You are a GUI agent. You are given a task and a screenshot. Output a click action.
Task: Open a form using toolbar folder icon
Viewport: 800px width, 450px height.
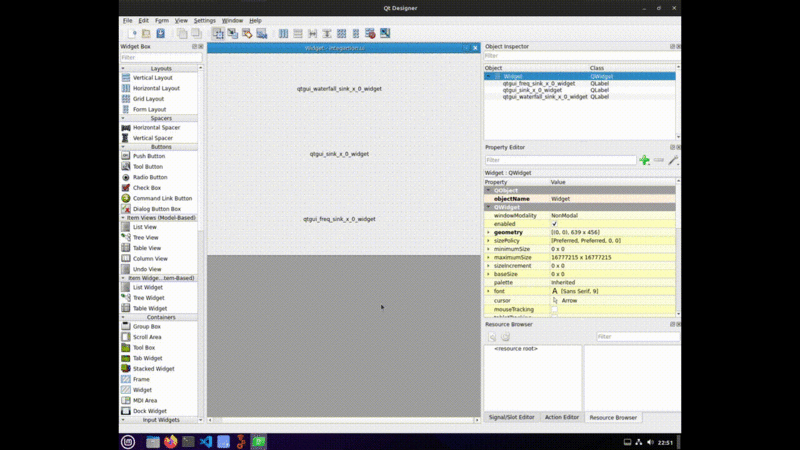(x=146, y=34)
